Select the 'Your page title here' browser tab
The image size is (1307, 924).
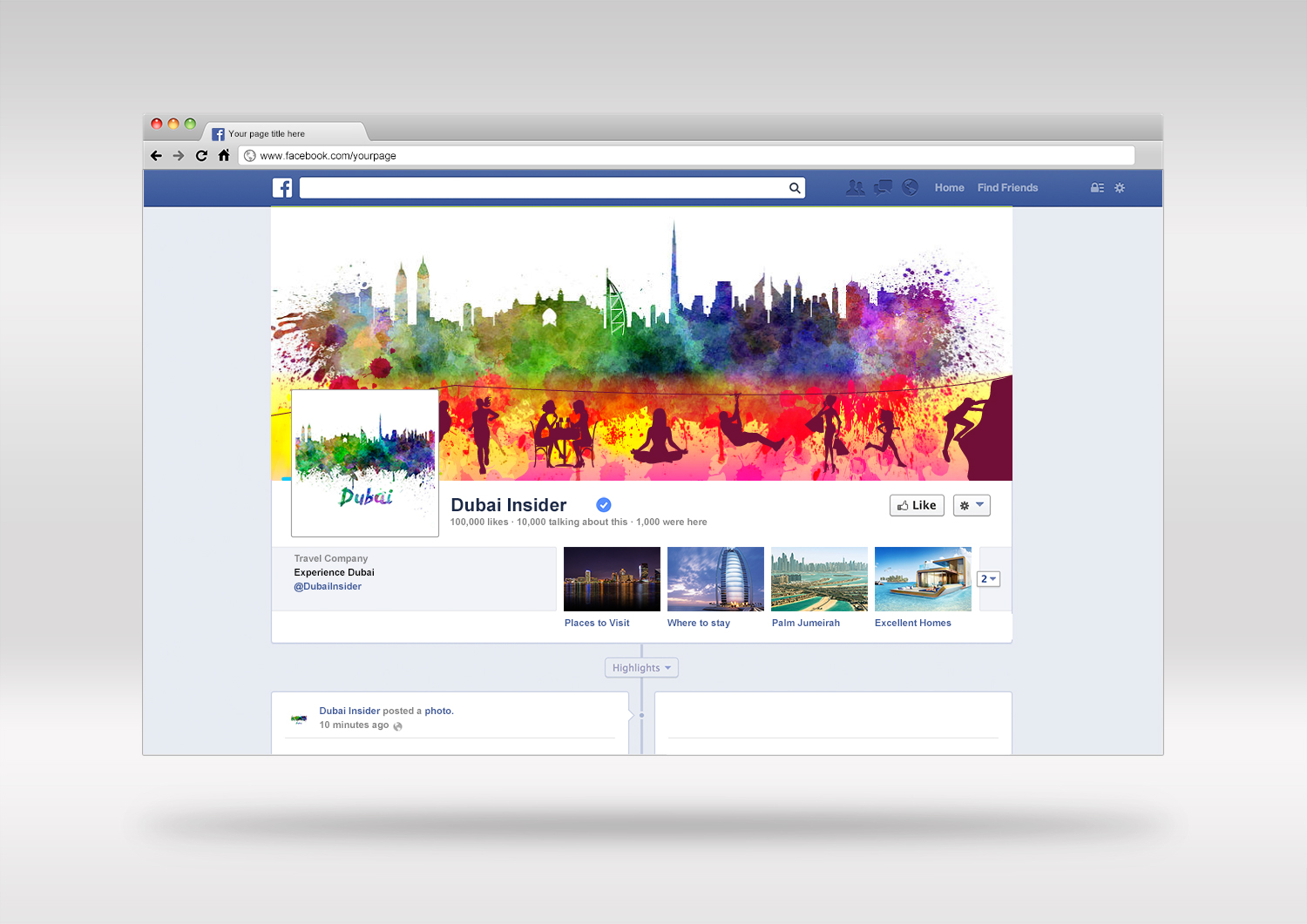tap(286, 133)
